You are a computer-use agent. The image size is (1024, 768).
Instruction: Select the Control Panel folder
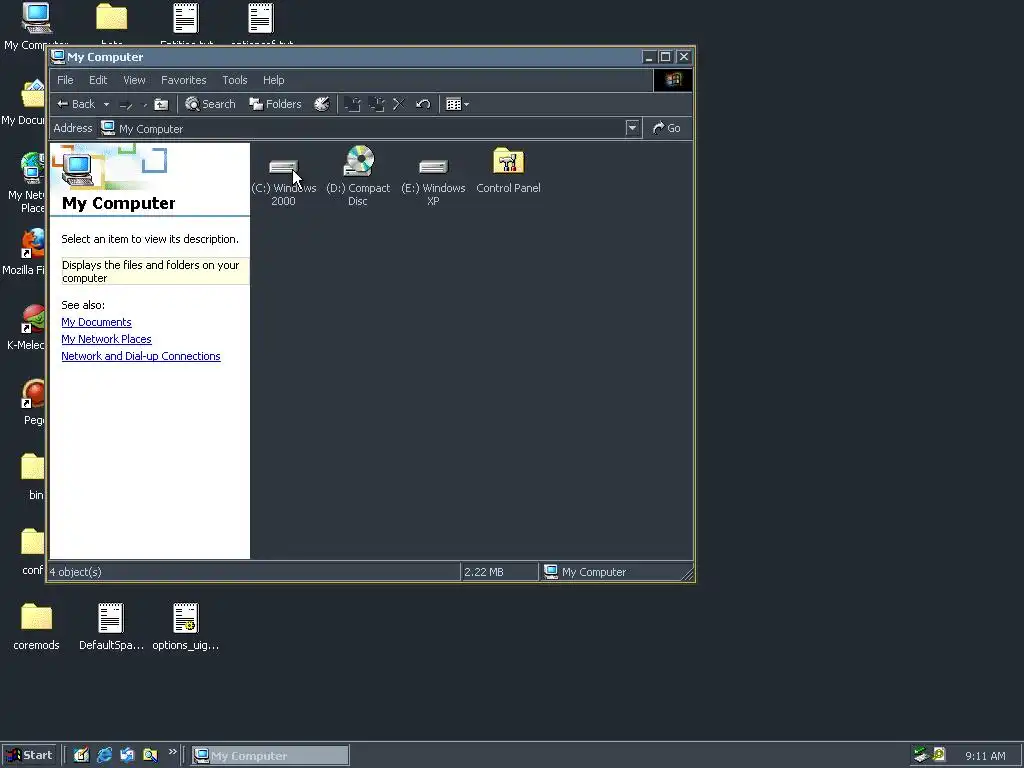(x=508, y=171)
